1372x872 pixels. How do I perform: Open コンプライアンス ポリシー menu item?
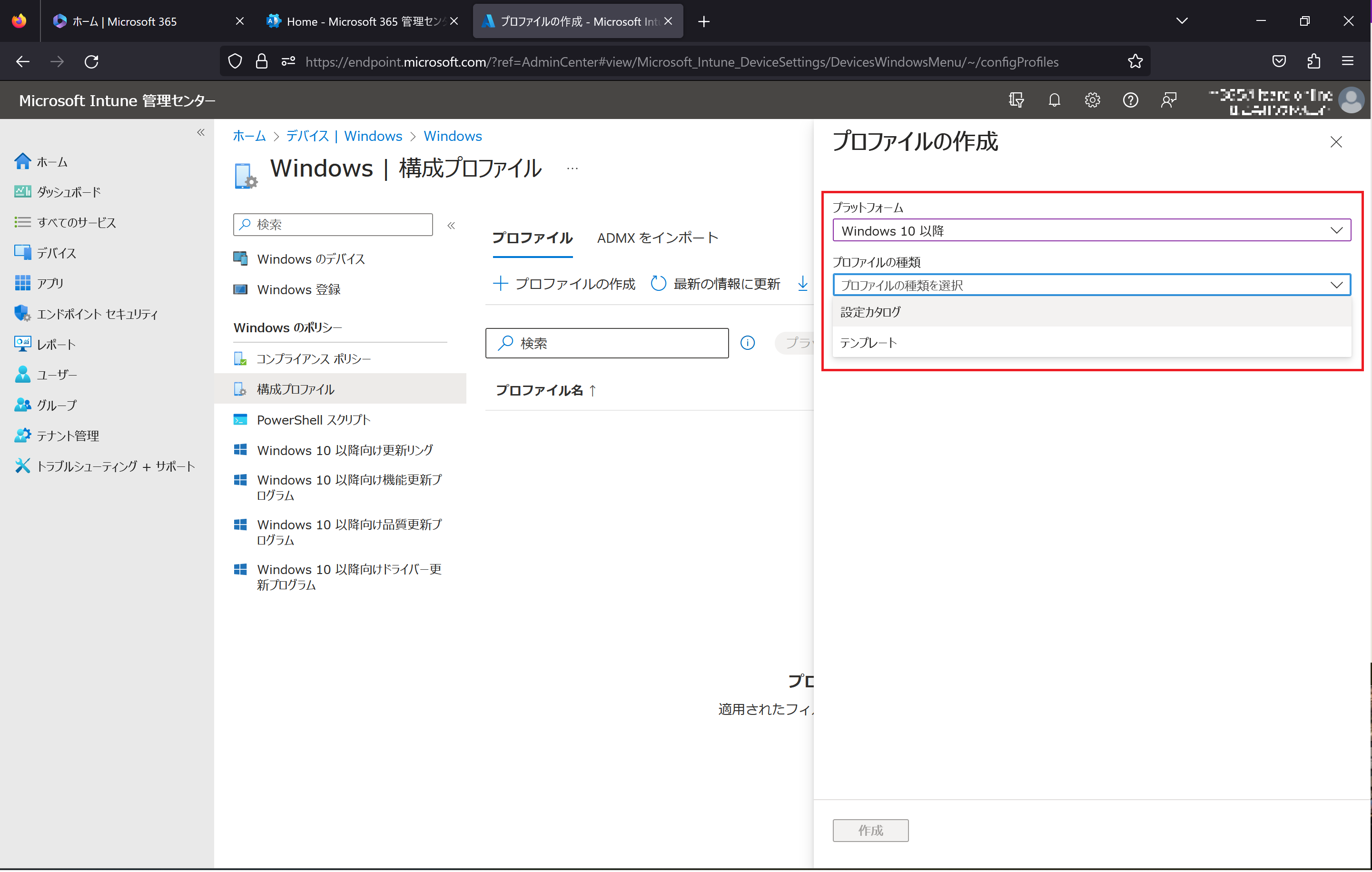pyautogui.click(x=303, y=358)
